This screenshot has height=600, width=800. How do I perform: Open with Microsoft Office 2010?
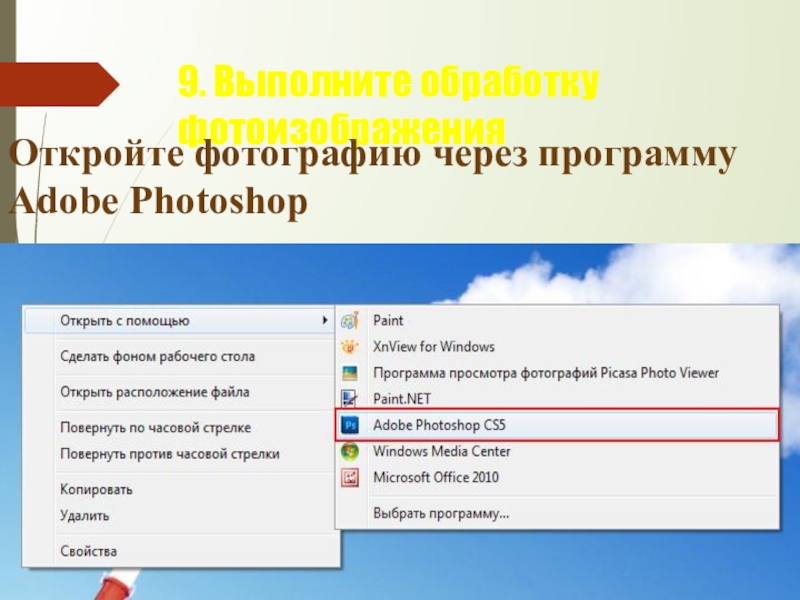[557, 478]
